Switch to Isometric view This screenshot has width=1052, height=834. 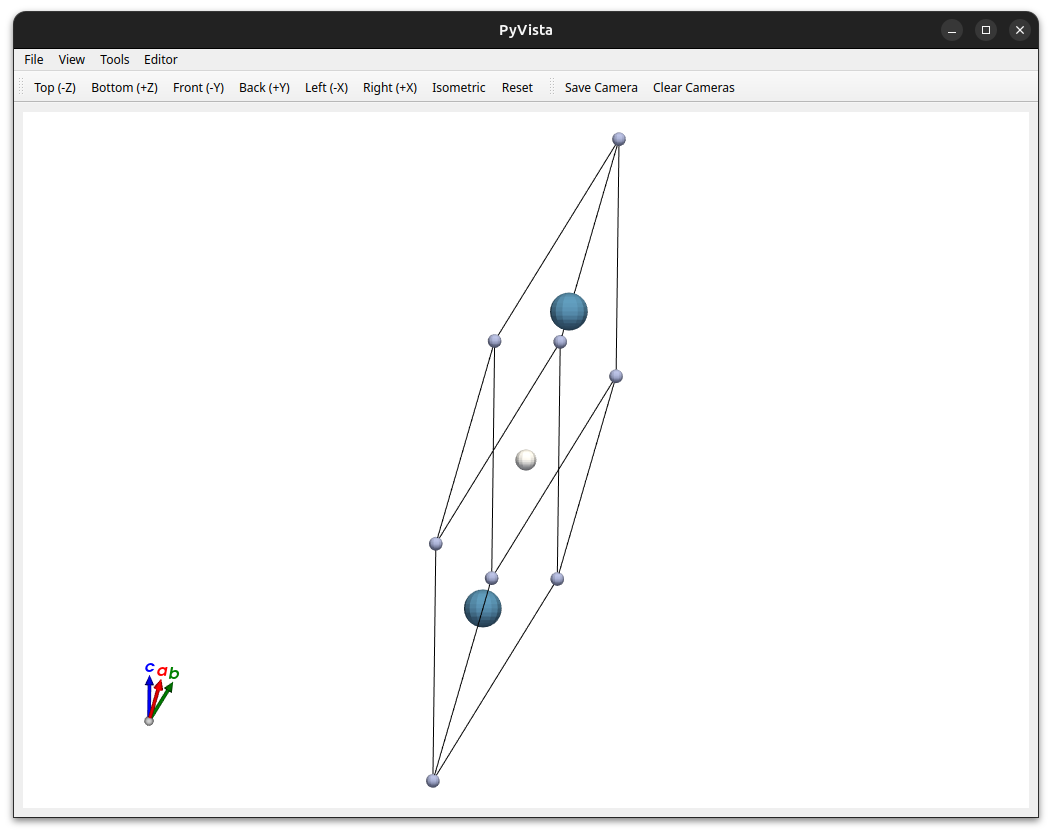[458, 88]
